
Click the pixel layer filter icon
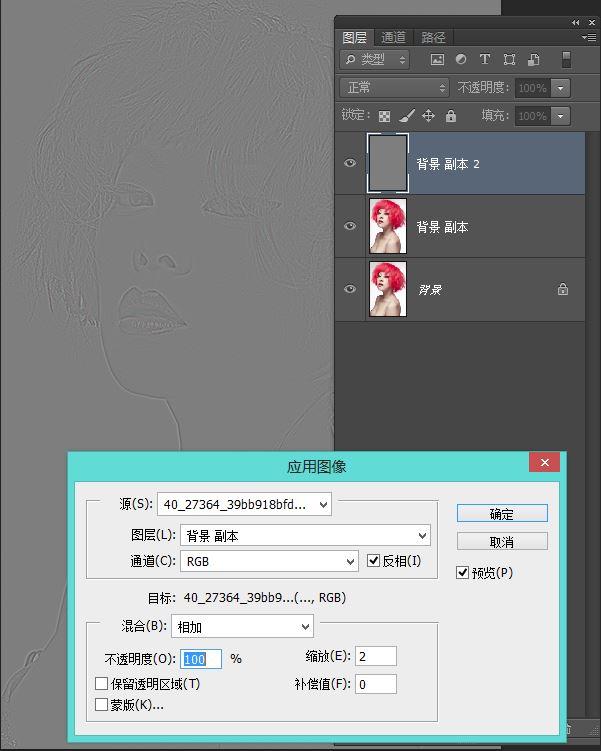(437, 59)
